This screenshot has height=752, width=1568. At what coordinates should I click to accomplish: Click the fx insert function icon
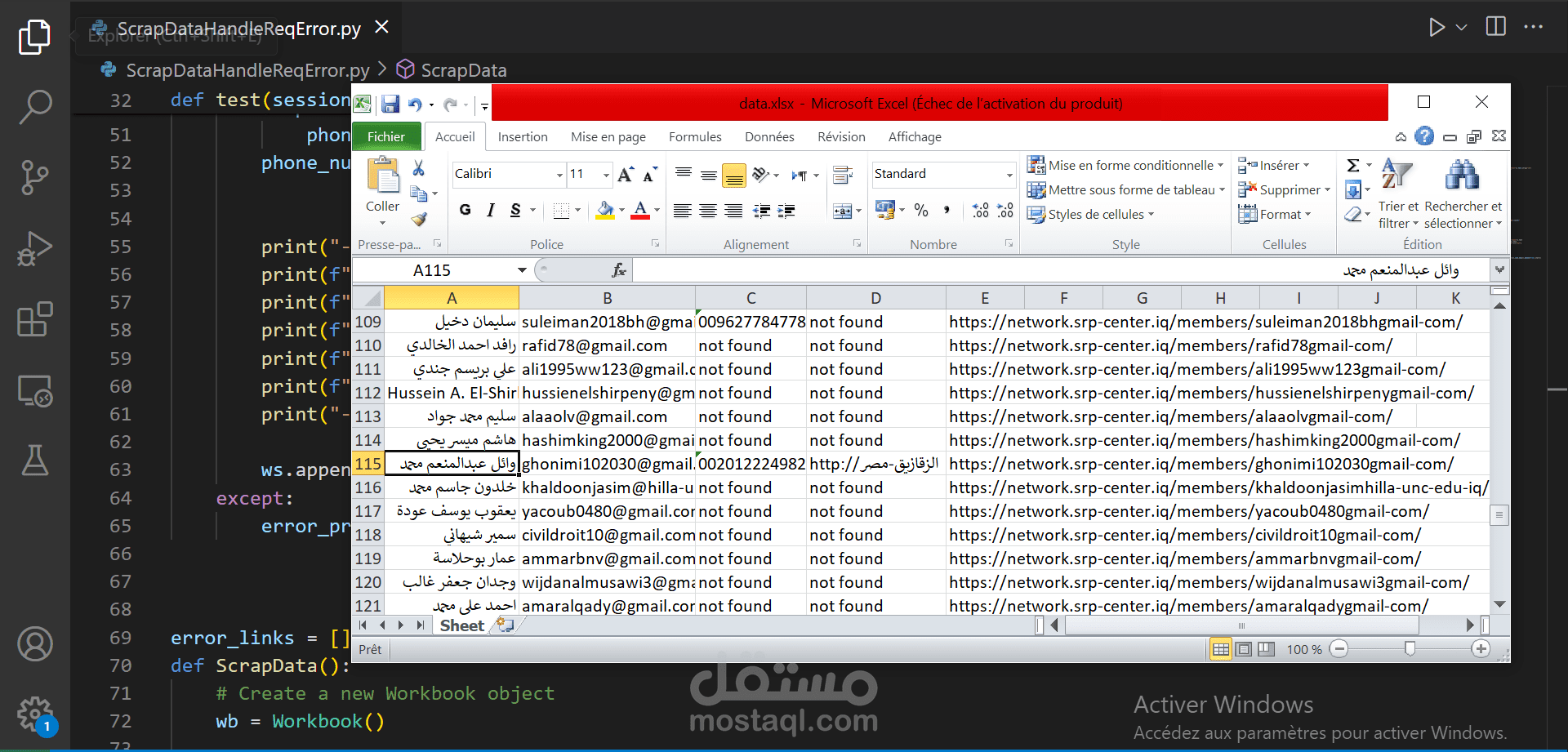619,270
